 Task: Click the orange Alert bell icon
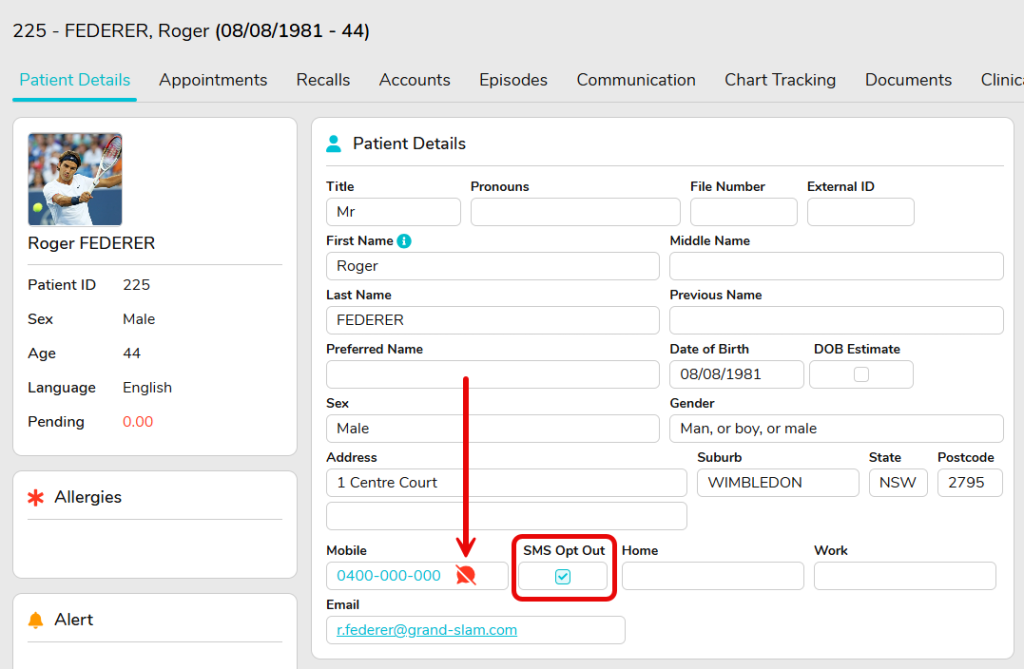coord(36,620)
